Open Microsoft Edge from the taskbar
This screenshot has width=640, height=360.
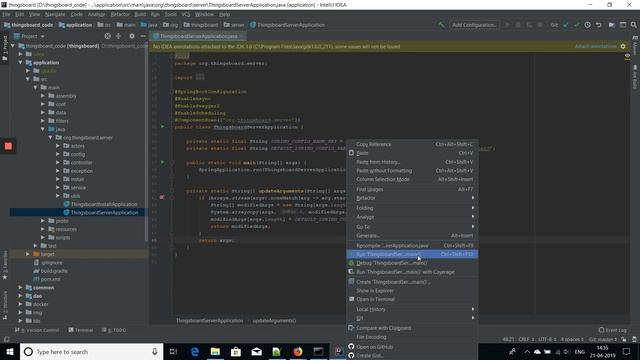[195, 352]
